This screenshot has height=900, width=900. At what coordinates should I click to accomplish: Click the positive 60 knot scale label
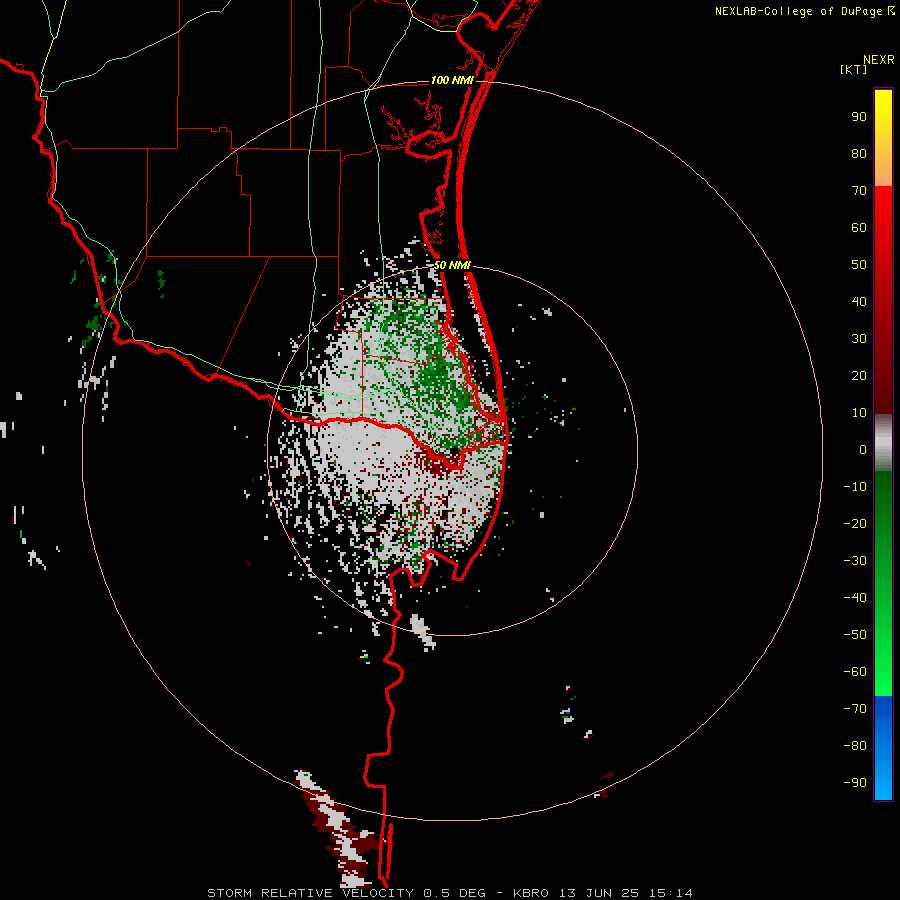pyautogui.click(x=859, y=228)
